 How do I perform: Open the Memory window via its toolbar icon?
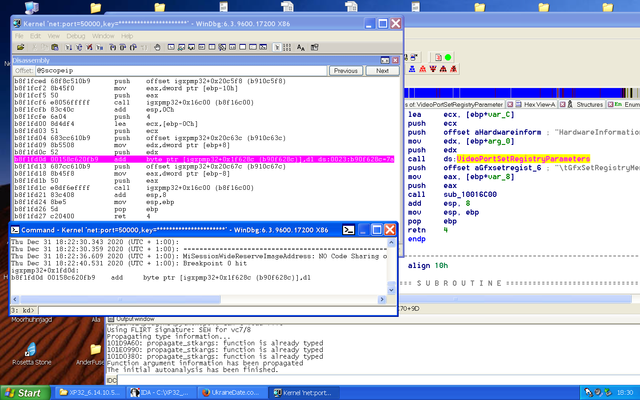[x=212, y=47]
